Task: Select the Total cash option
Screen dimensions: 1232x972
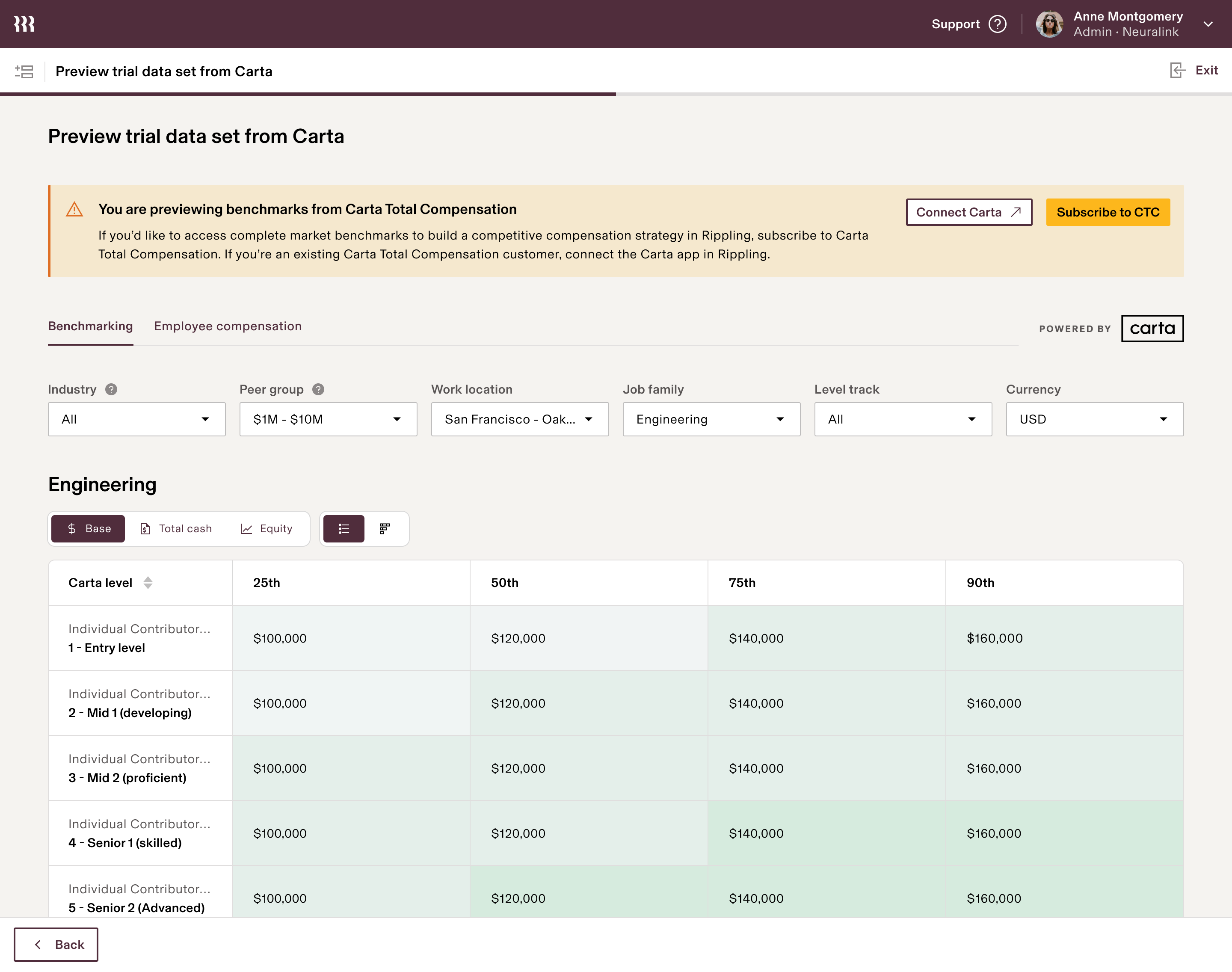Action: click(x=176, y=529)
